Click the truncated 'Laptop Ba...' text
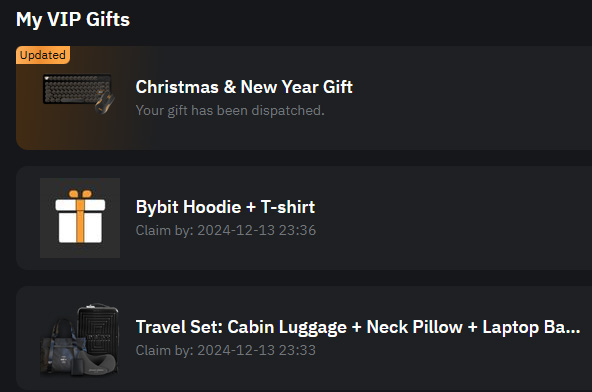592x392 pixels. tap(531, 327)
